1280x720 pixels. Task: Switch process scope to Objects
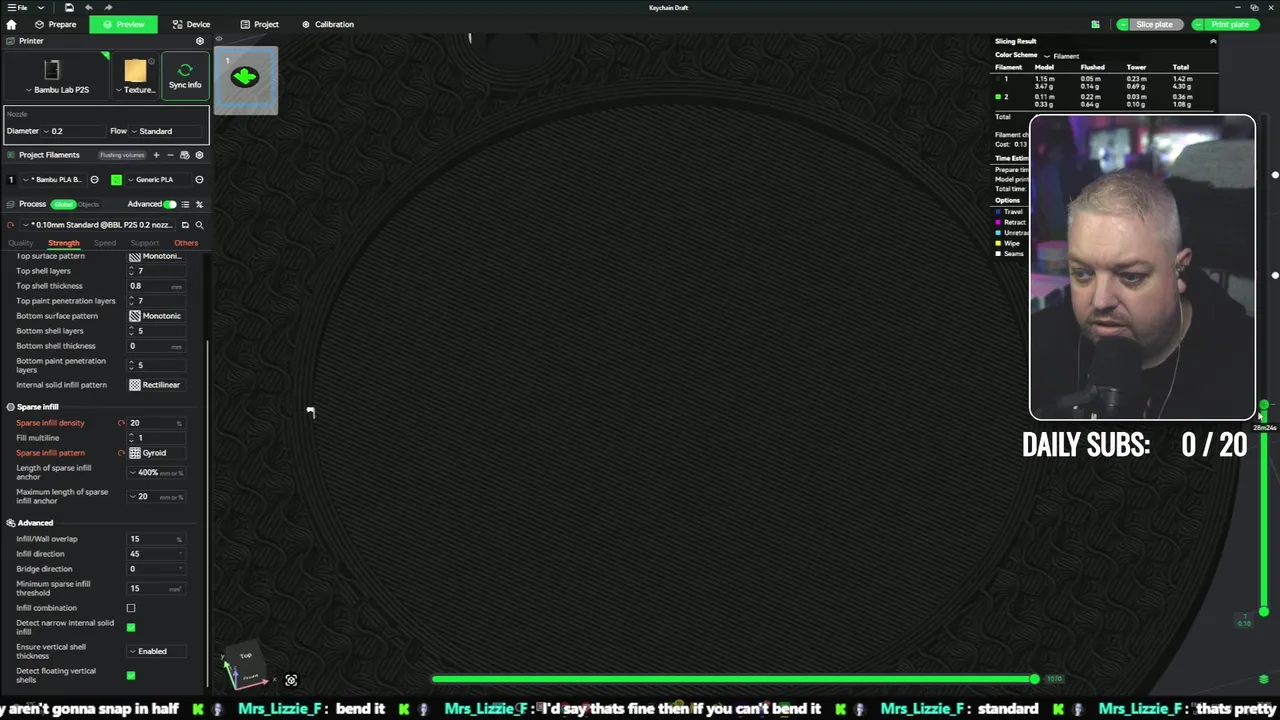click(89, 204)
